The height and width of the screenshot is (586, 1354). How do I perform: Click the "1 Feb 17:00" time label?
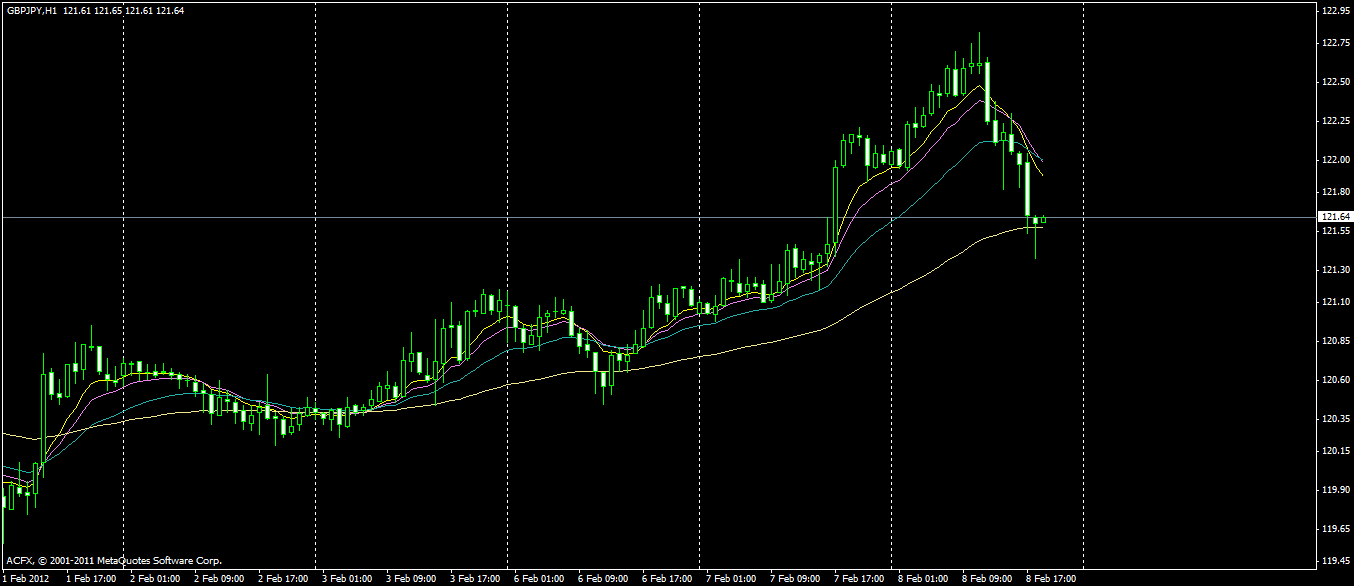pyautogui.click(x=90, y=578)
